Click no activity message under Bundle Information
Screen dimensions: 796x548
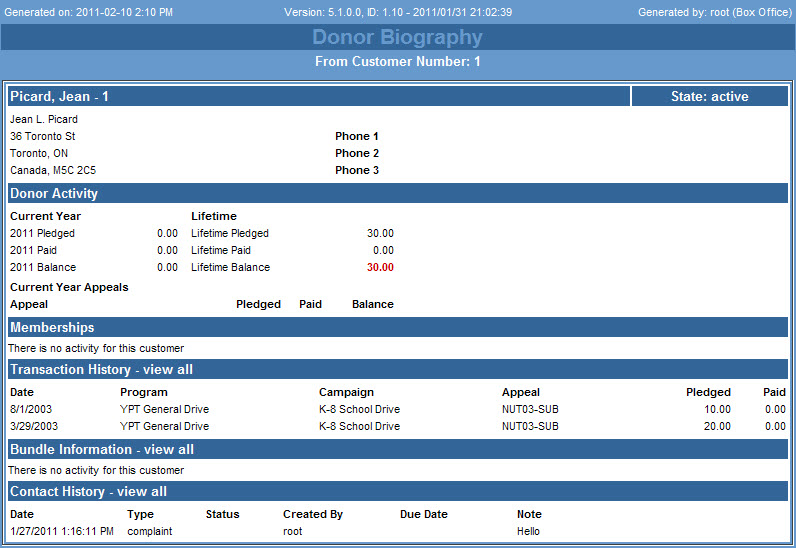pos(96,470)
